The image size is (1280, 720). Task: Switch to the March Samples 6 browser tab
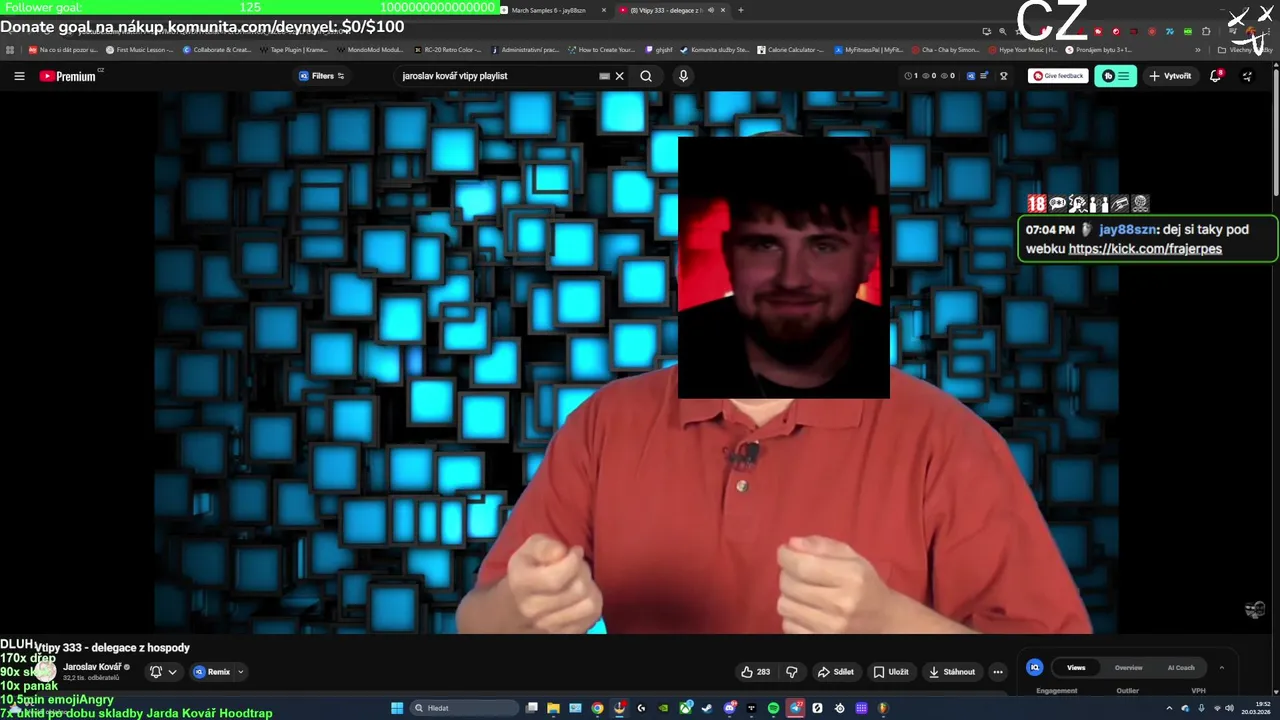pos(548,10)
